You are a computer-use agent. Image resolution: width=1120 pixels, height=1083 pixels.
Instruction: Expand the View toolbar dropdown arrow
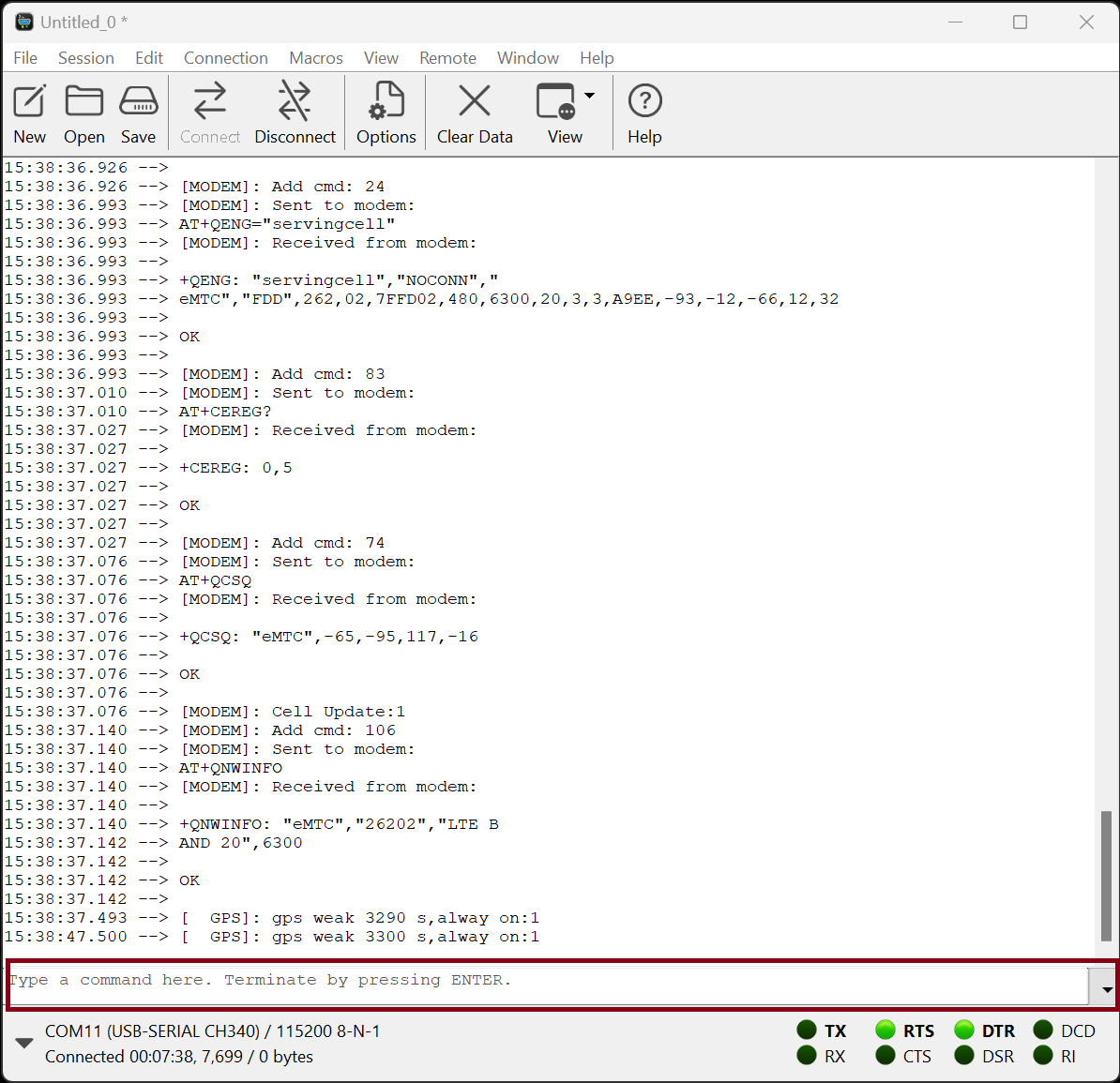pyautogui.click(x=590, y=96)
